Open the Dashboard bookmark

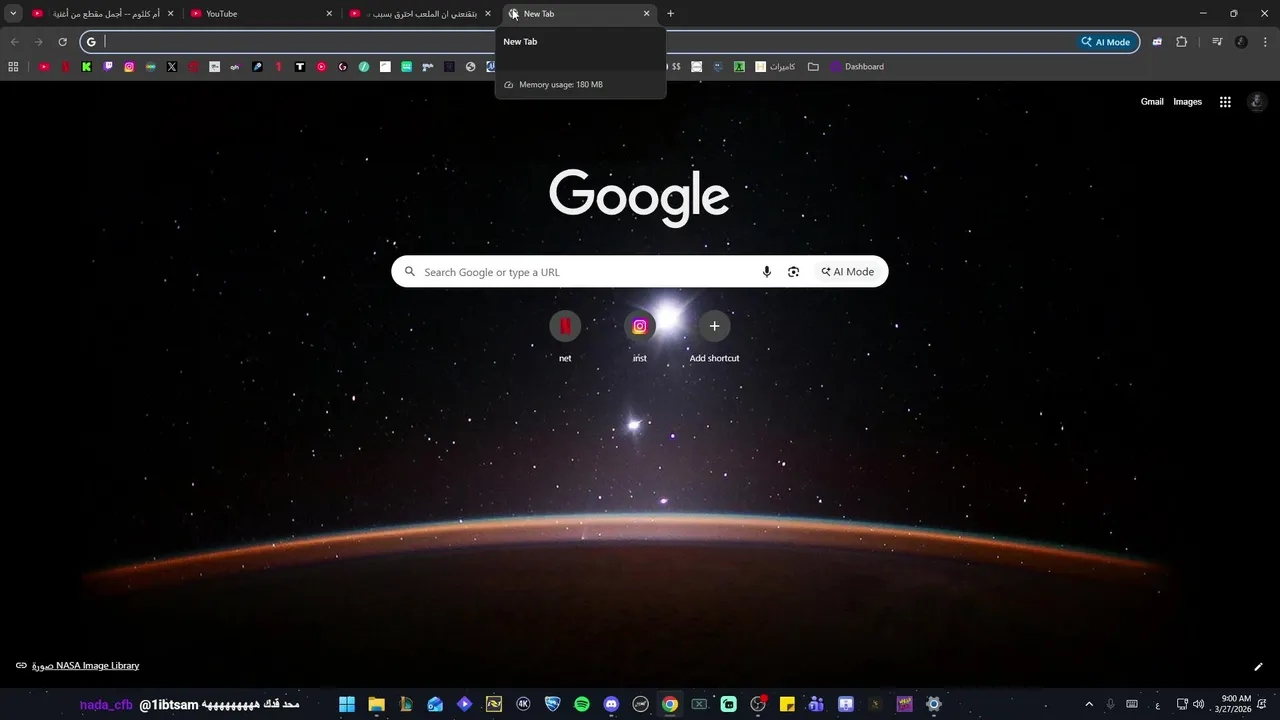[857, 67]
